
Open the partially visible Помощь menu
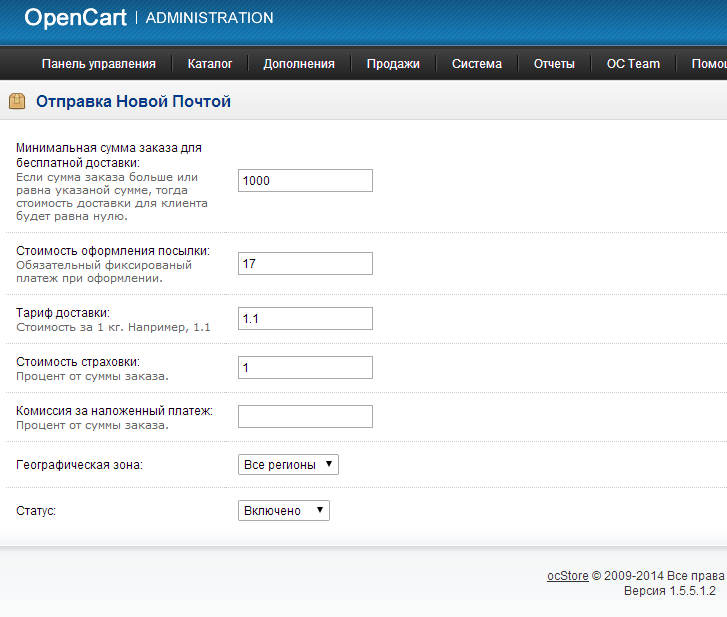(709, 64)
